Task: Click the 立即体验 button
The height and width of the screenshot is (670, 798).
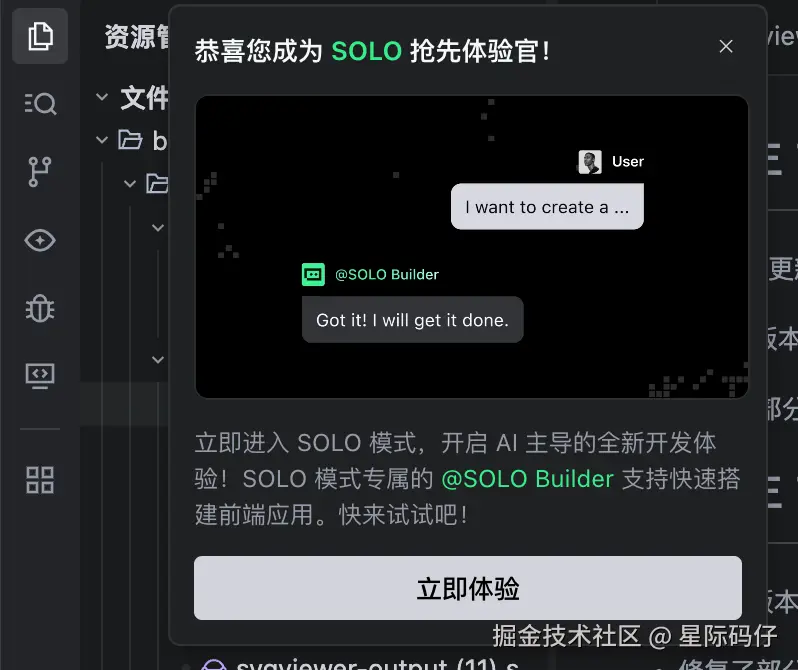Action: [468, 588]
